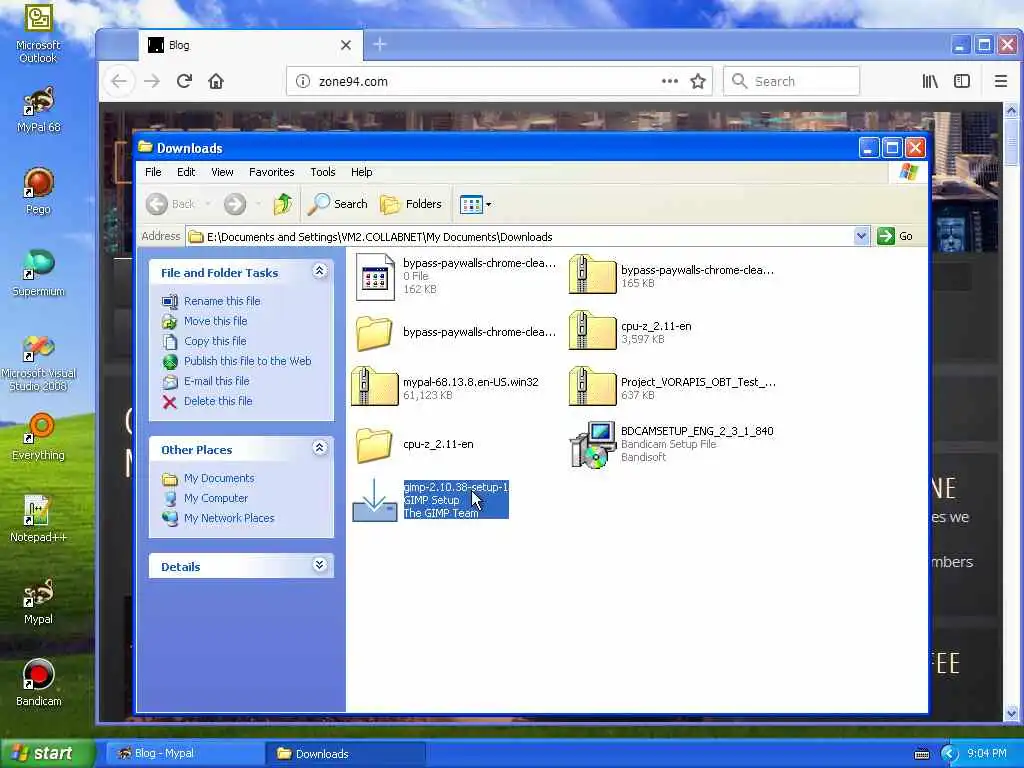Switch to Blog - Mypal taskbar button
Image resolution: width=1024 pixels, height=768 pixels.
[x=185, y=754]
